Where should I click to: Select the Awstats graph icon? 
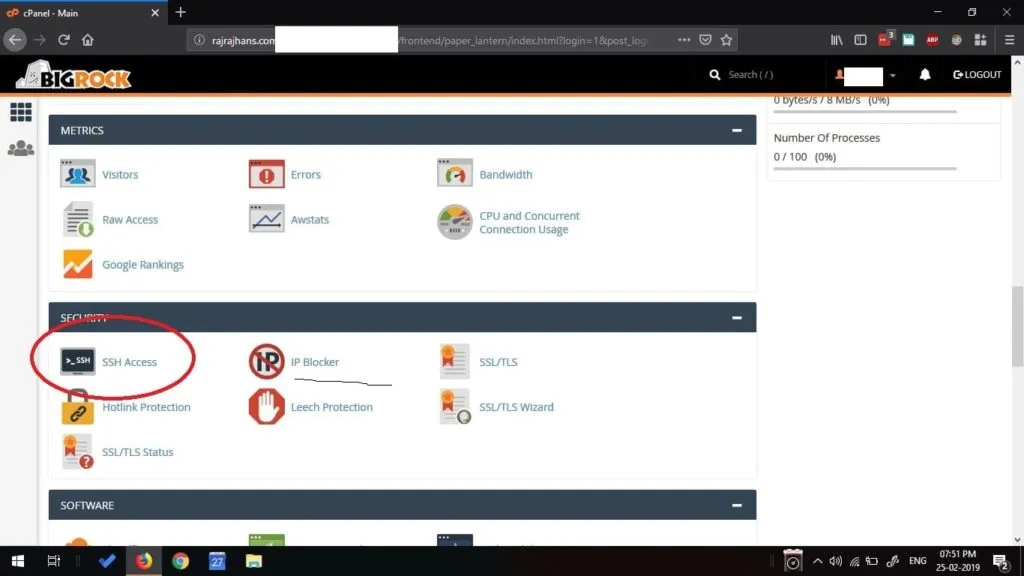266,218
